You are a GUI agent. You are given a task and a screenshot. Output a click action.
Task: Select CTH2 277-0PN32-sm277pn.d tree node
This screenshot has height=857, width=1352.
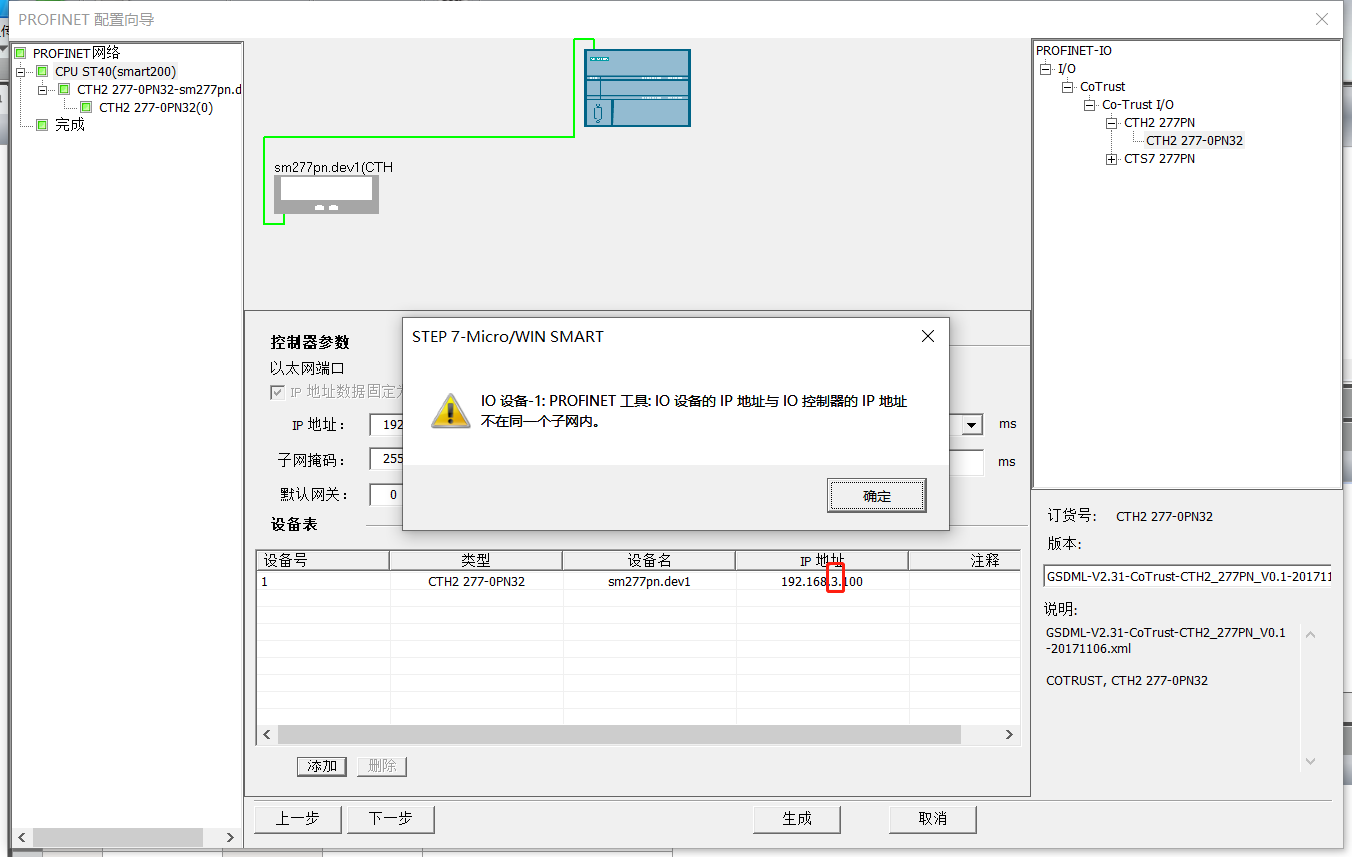159,89
